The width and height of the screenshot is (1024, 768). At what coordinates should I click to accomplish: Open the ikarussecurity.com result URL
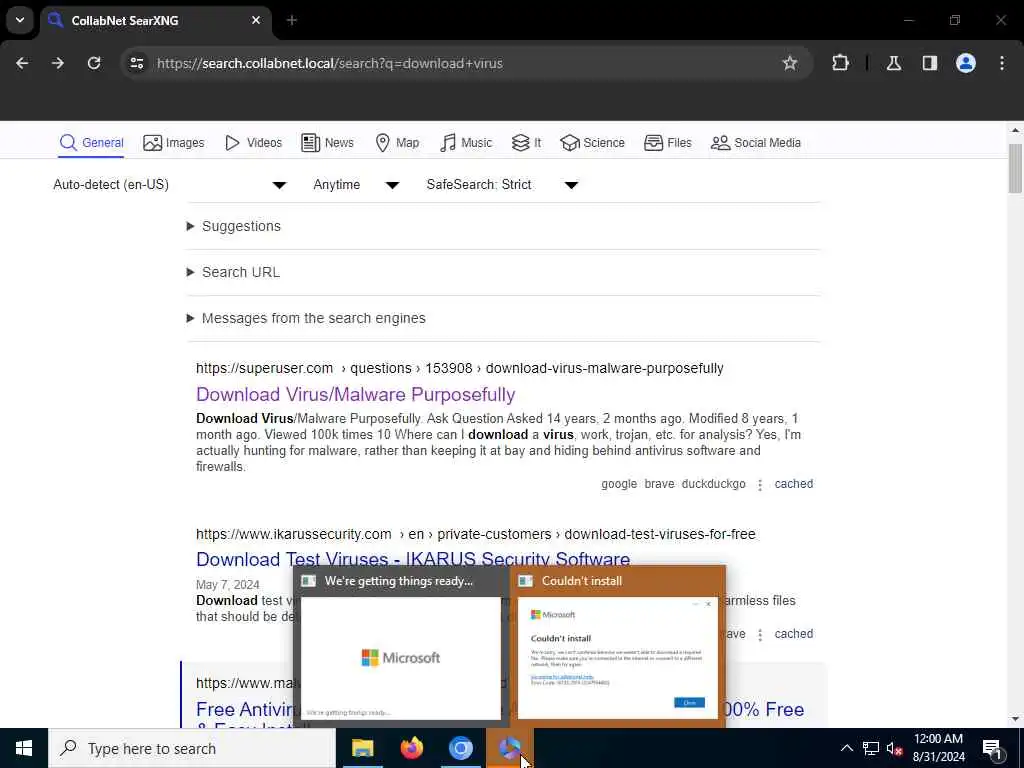coord(475,534)
